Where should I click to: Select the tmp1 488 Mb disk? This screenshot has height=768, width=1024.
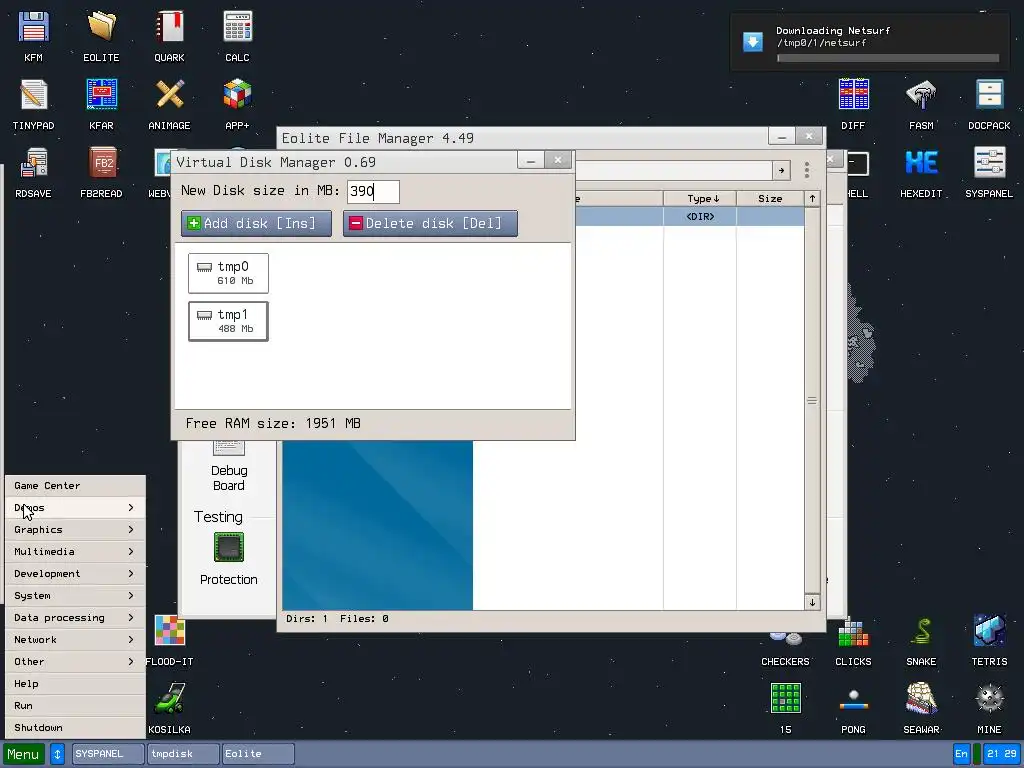[228, 321]
